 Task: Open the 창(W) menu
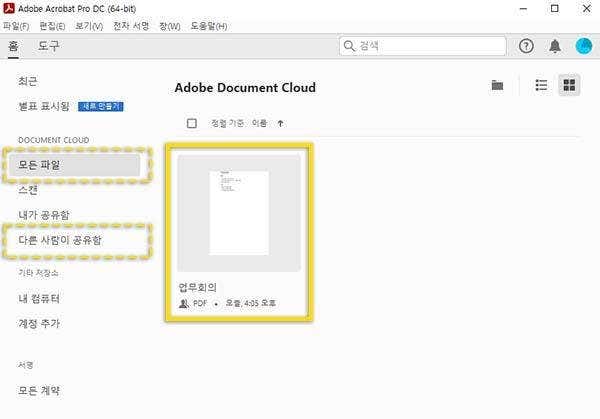click(x=170, y=26)
